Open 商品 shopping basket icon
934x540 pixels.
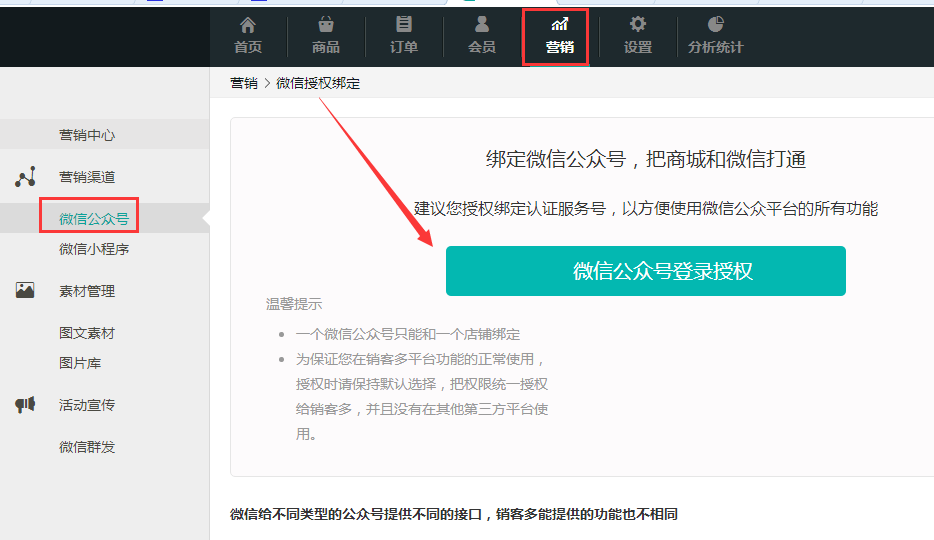(x=326, y=25)
